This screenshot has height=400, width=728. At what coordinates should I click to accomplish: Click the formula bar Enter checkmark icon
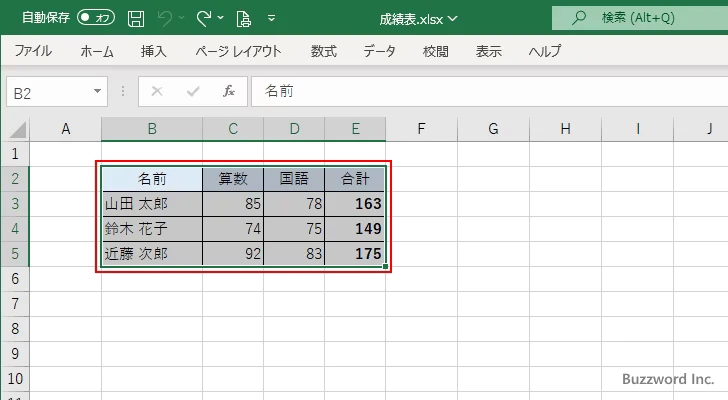point(193,91)
